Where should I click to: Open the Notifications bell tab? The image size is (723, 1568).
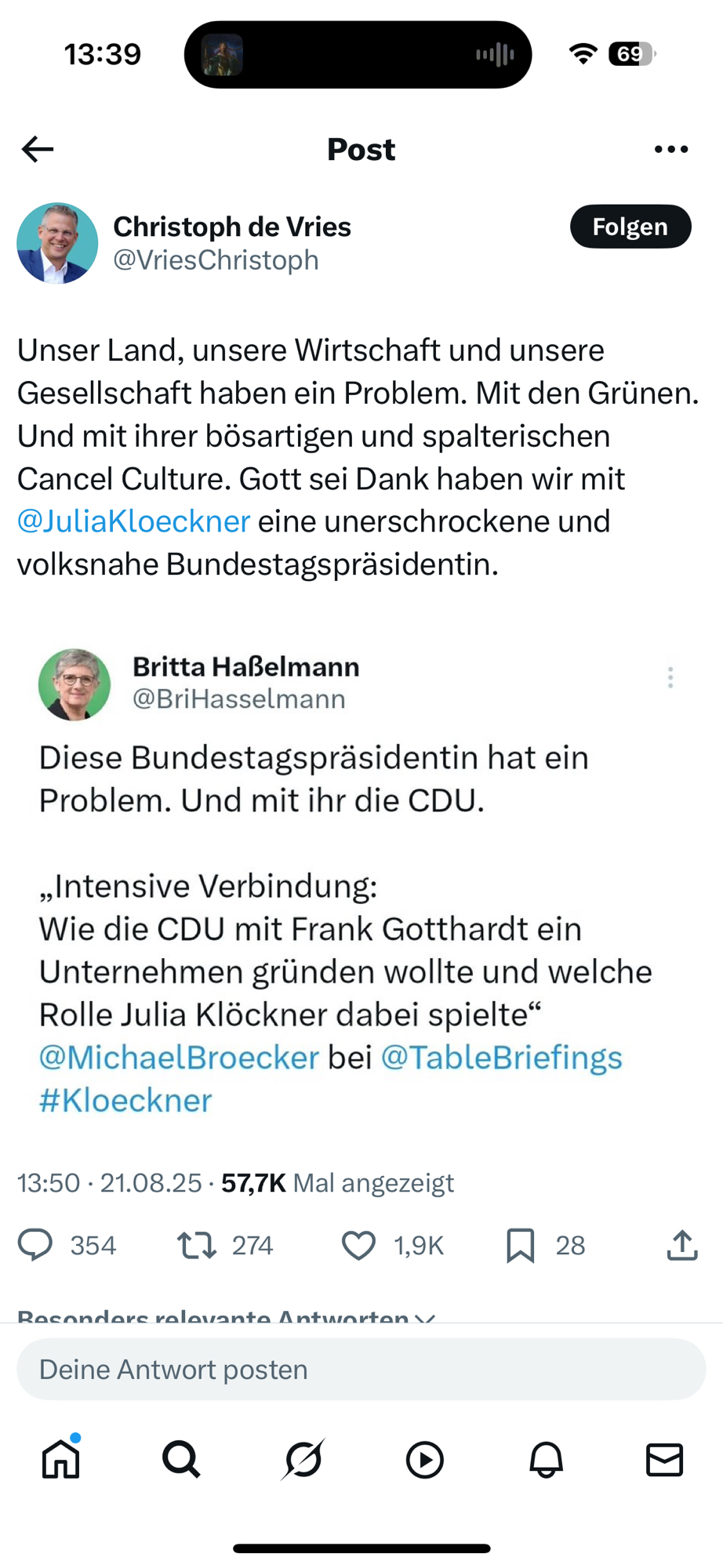tap(546, 1459)
